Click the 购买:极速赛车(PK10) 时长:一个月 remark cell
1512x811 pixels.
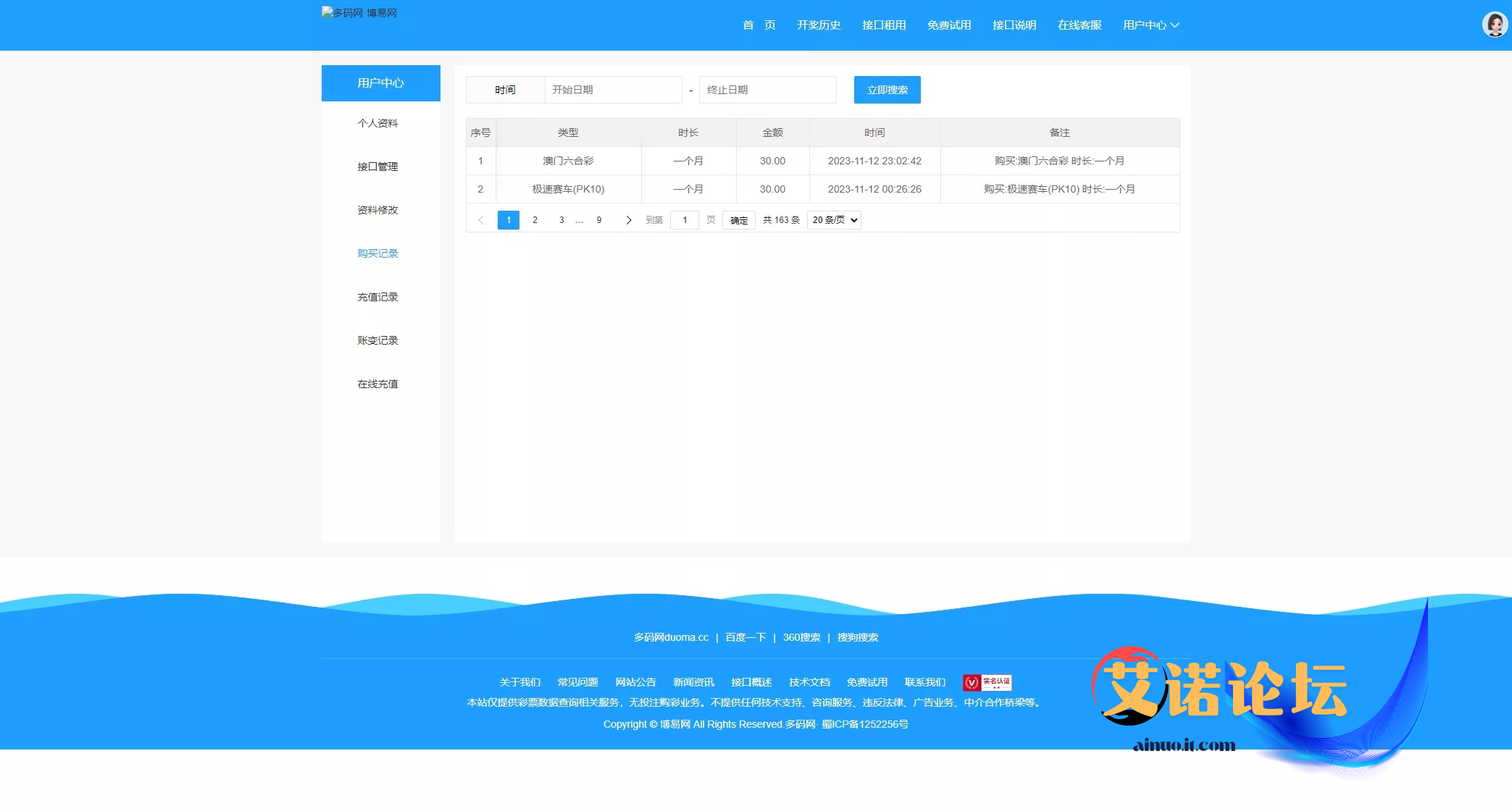(1059, 189)
